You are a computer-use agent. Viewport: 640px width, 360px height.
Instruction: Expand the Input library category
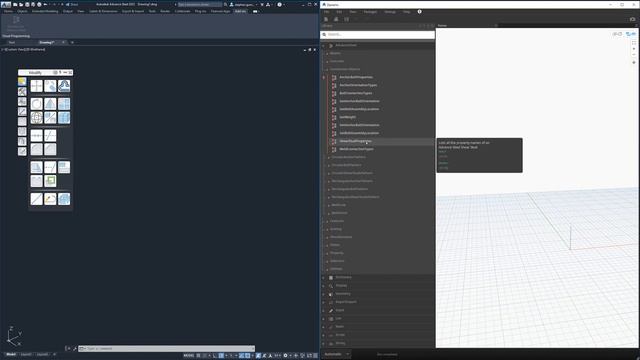tap(340, 310)
